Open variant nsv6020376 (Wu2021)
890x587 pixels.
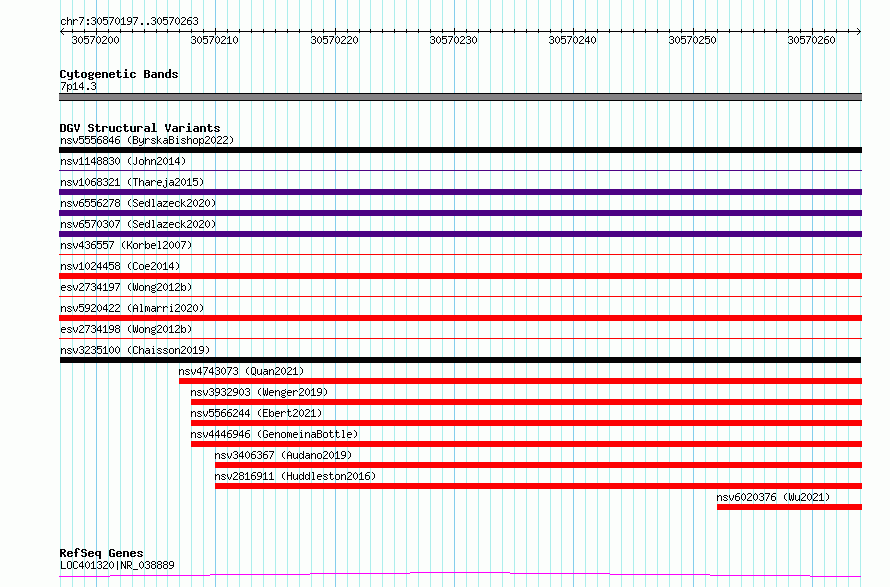tap(773, 497)
